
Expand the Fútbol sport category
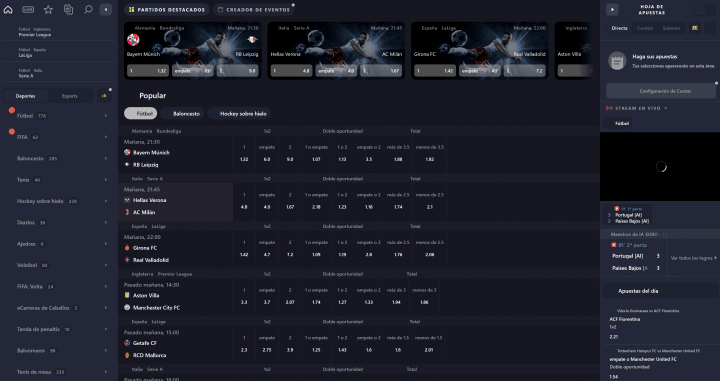(58, 116)
